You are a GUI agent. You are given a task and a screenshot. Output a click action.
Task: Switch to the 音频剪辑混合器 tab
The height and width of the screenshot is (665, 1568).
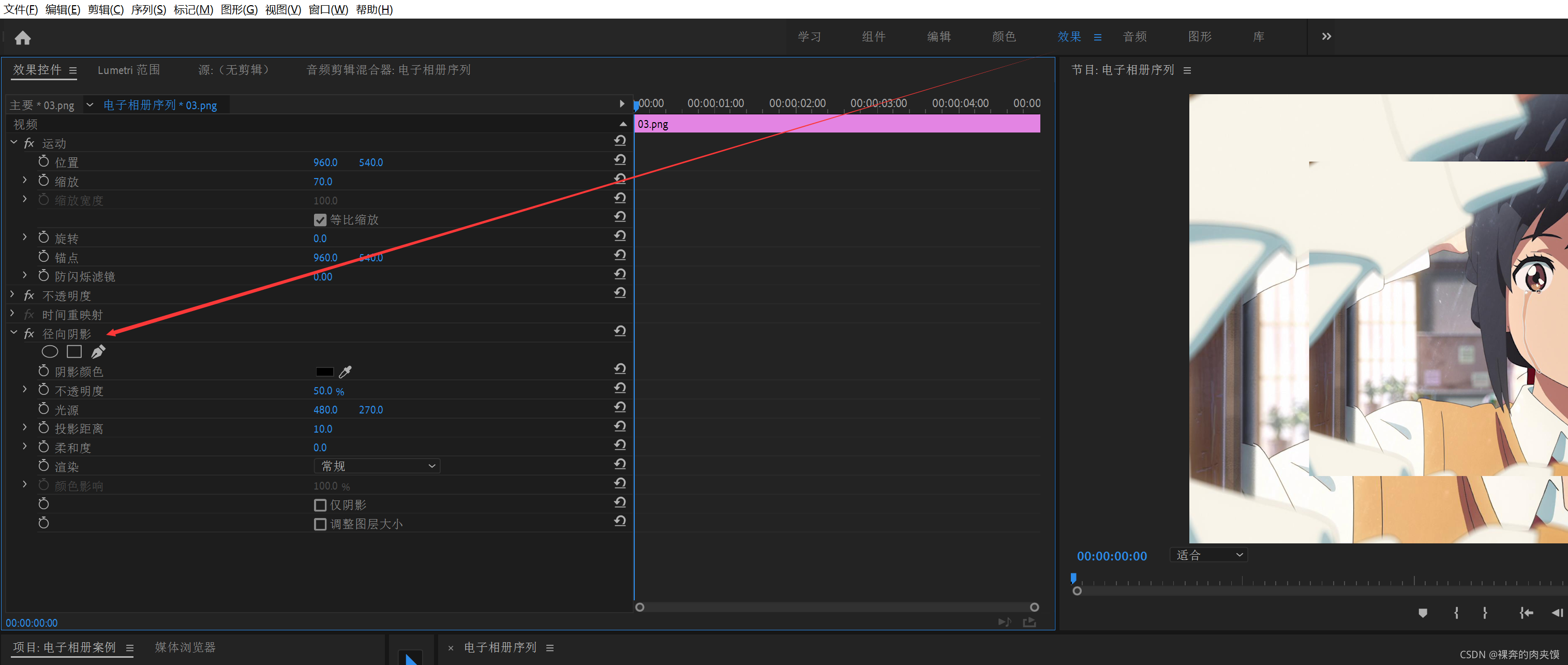[389, 70]
